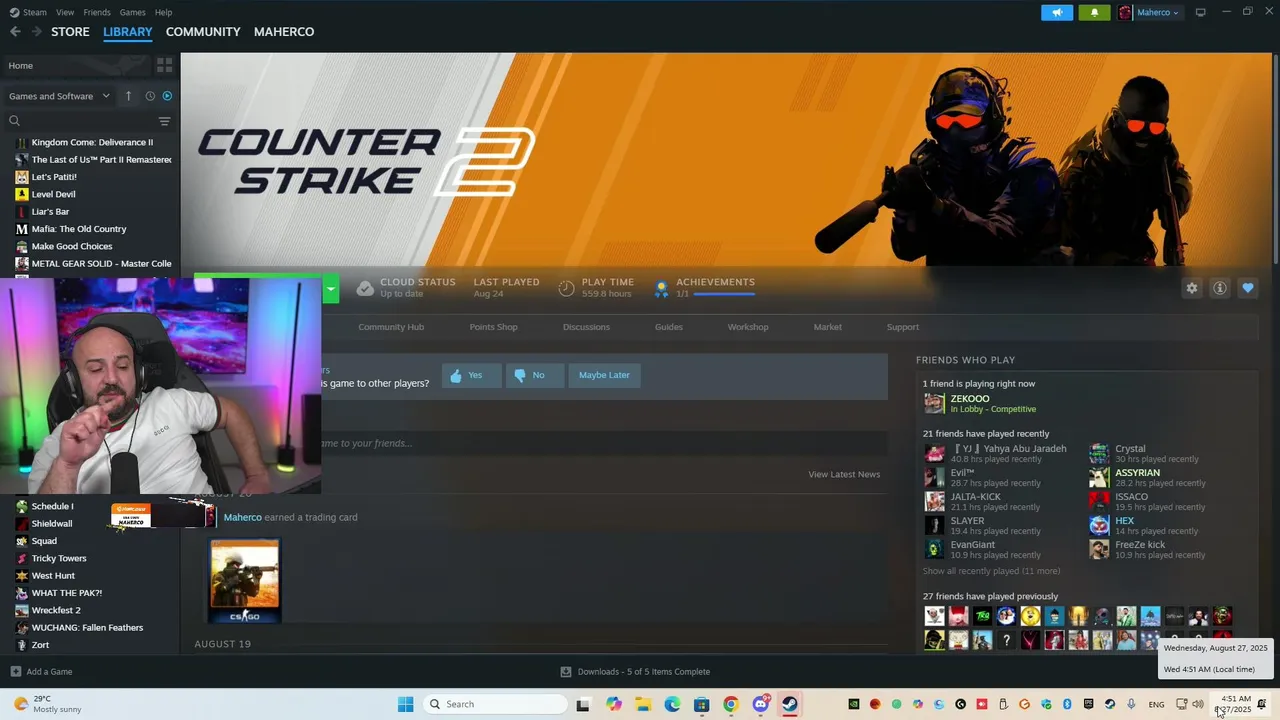Image resolution: width=1280 pixels, height=720 pixels.
Task: Open the green notifications bell
Action: (x=1094, y=12)
